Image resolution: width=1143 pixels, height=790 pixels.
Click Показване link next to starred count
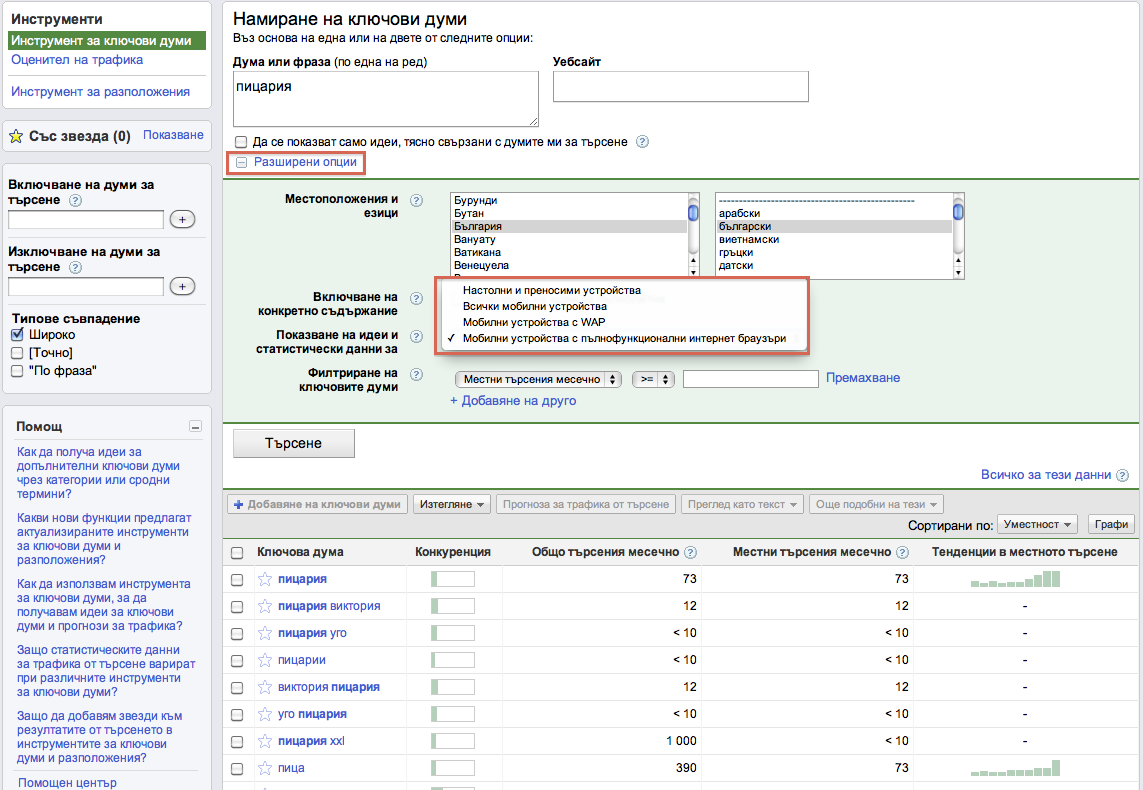coord(173,135)
